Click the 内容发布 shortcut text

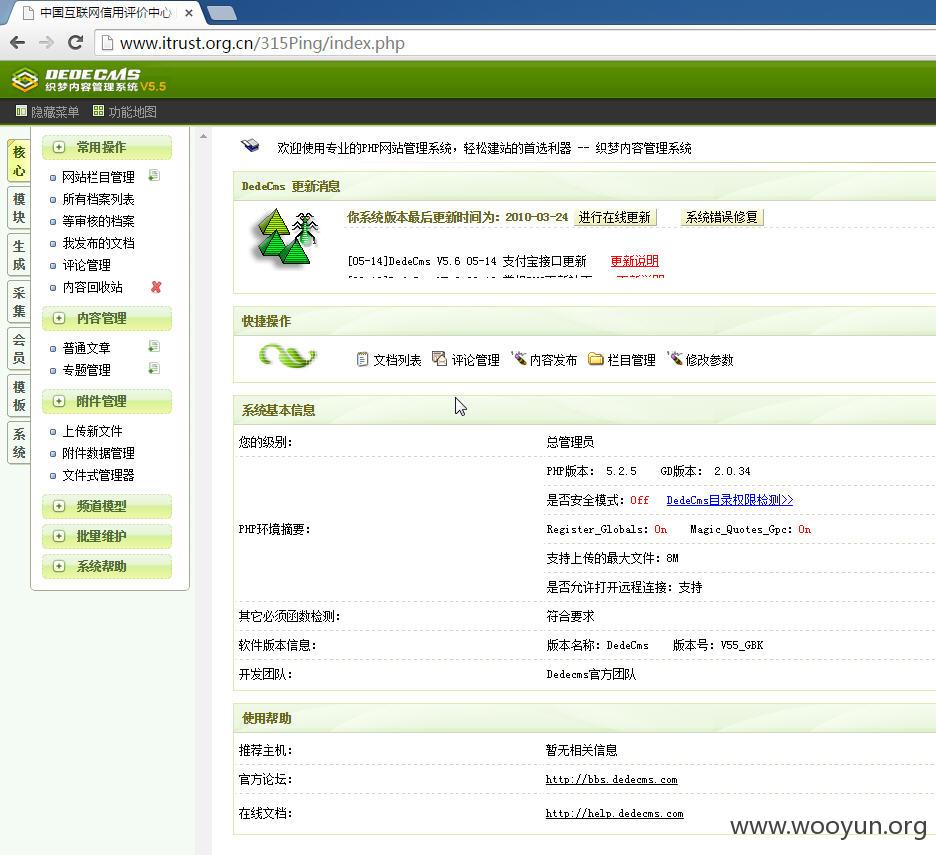(553, 360)
